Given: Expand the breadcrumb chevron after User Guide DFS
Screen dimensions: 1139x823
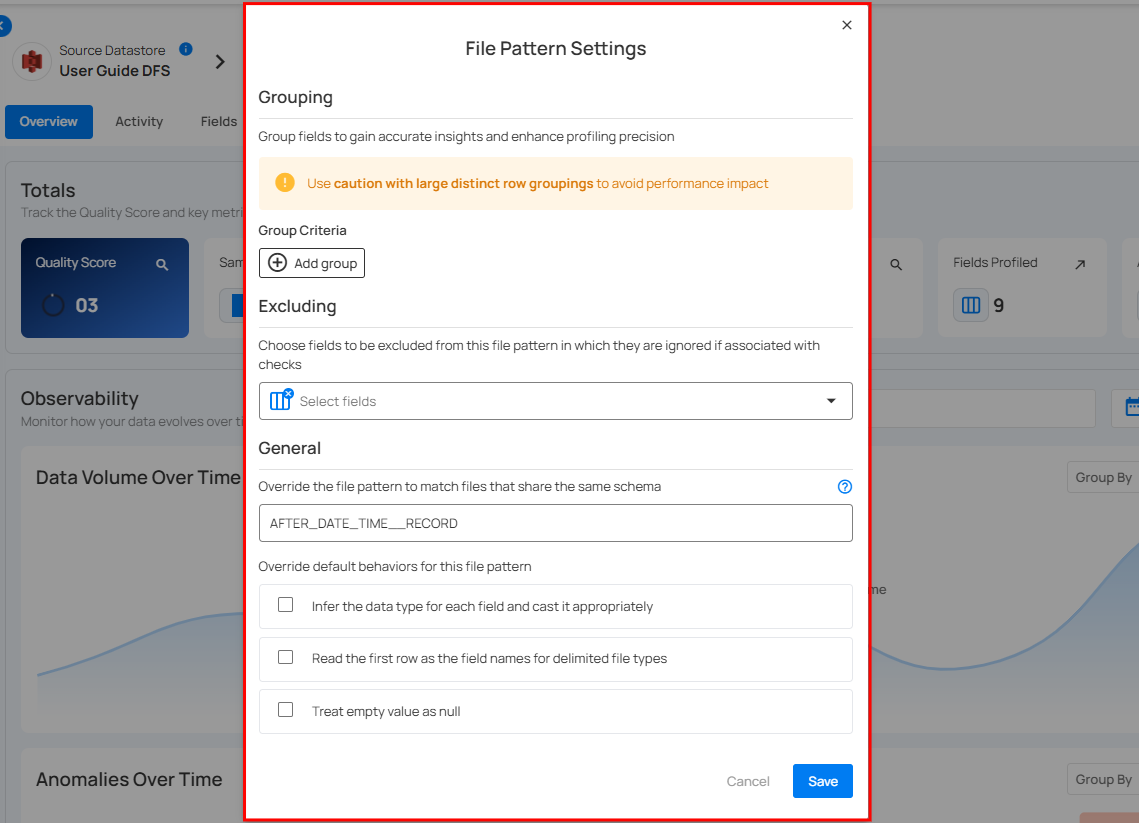Looking at the screenshot, I should tap(220, 62).
